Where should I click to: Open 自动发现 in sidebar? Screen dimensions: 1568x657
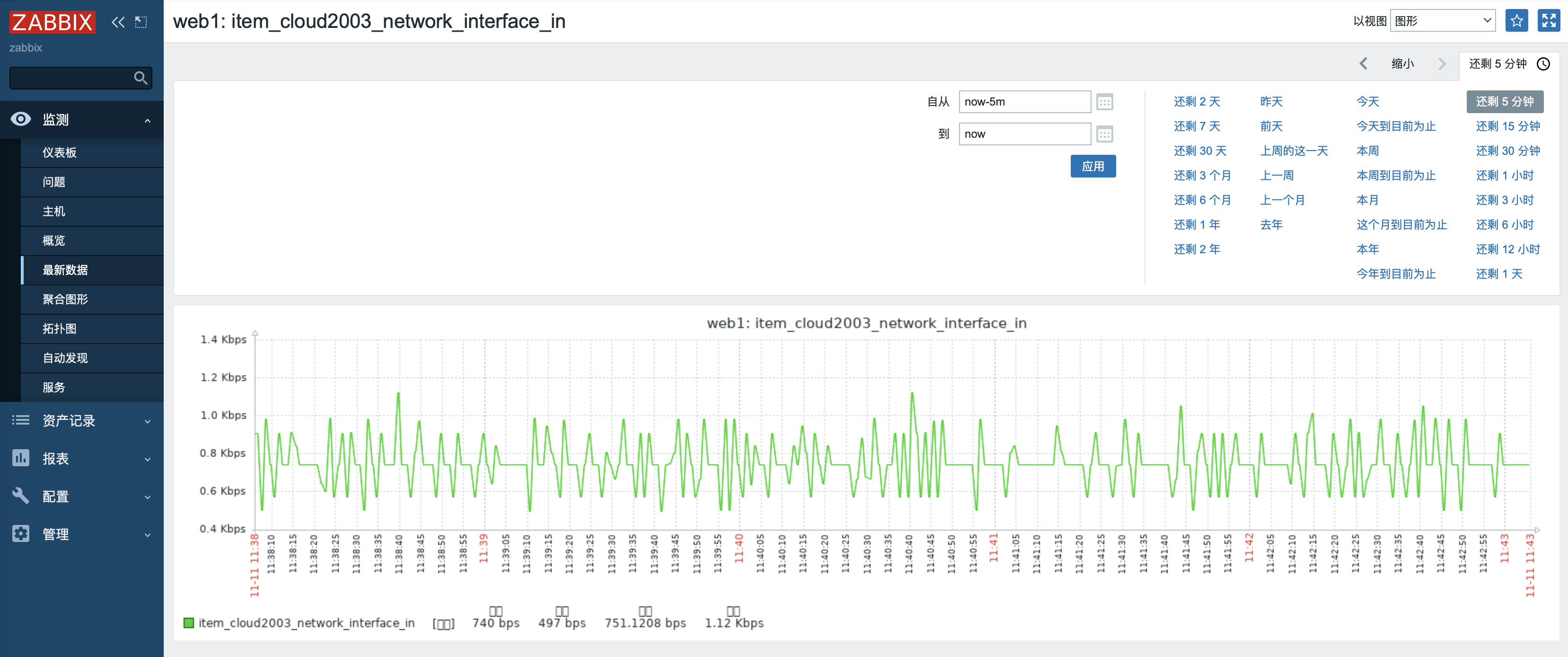tap(92, 357)
